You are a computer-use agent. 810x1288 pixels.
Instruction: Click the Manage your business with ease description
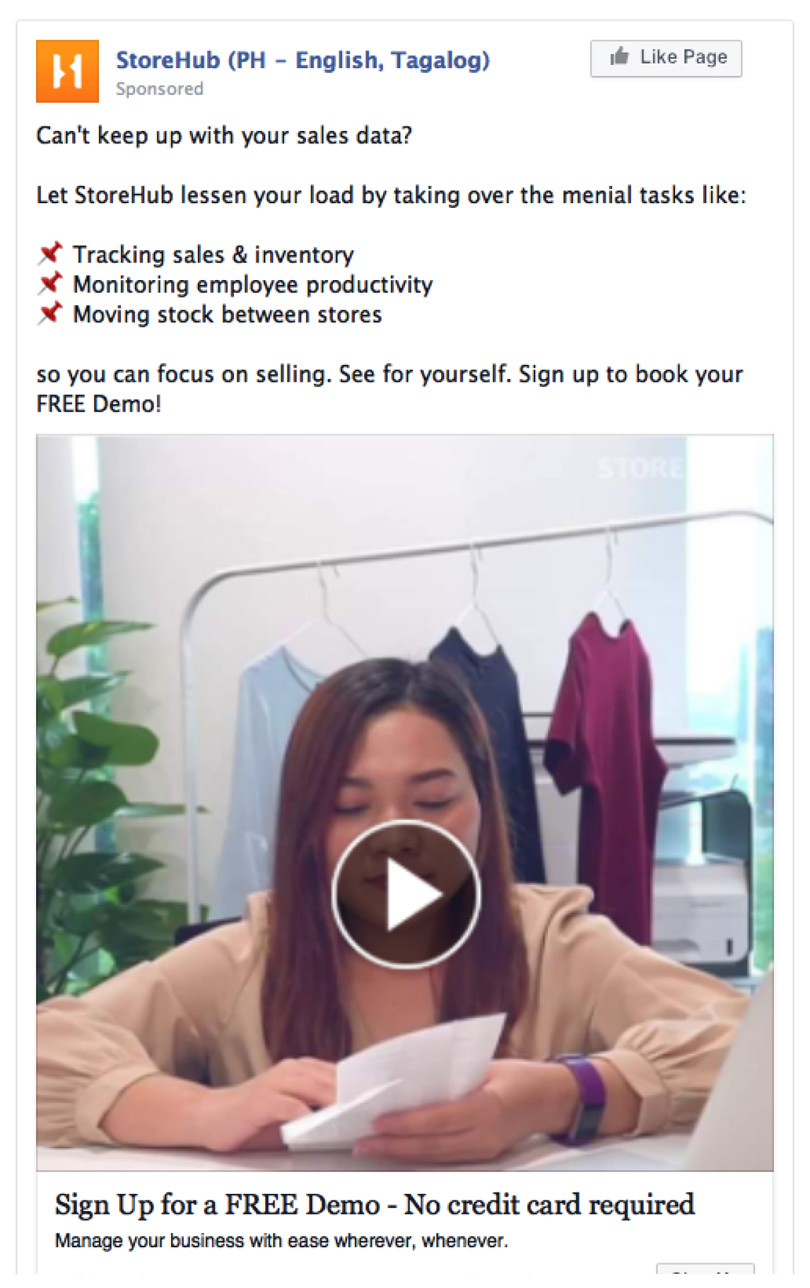[x=281, y=1241]
